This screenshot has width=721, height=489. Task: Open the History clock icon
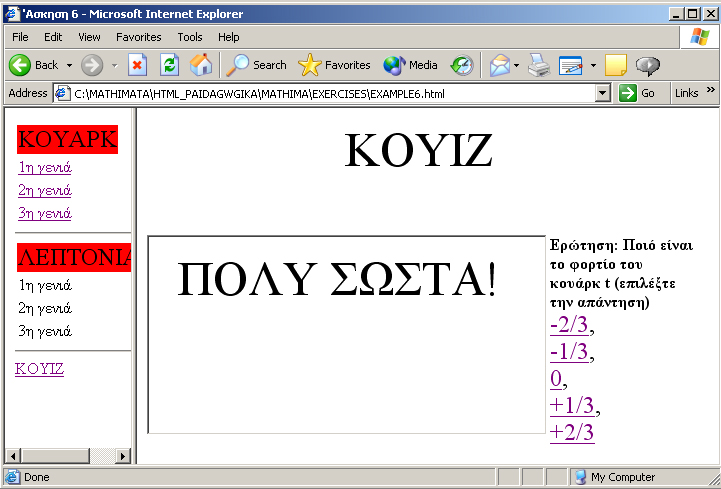point(462,65)
